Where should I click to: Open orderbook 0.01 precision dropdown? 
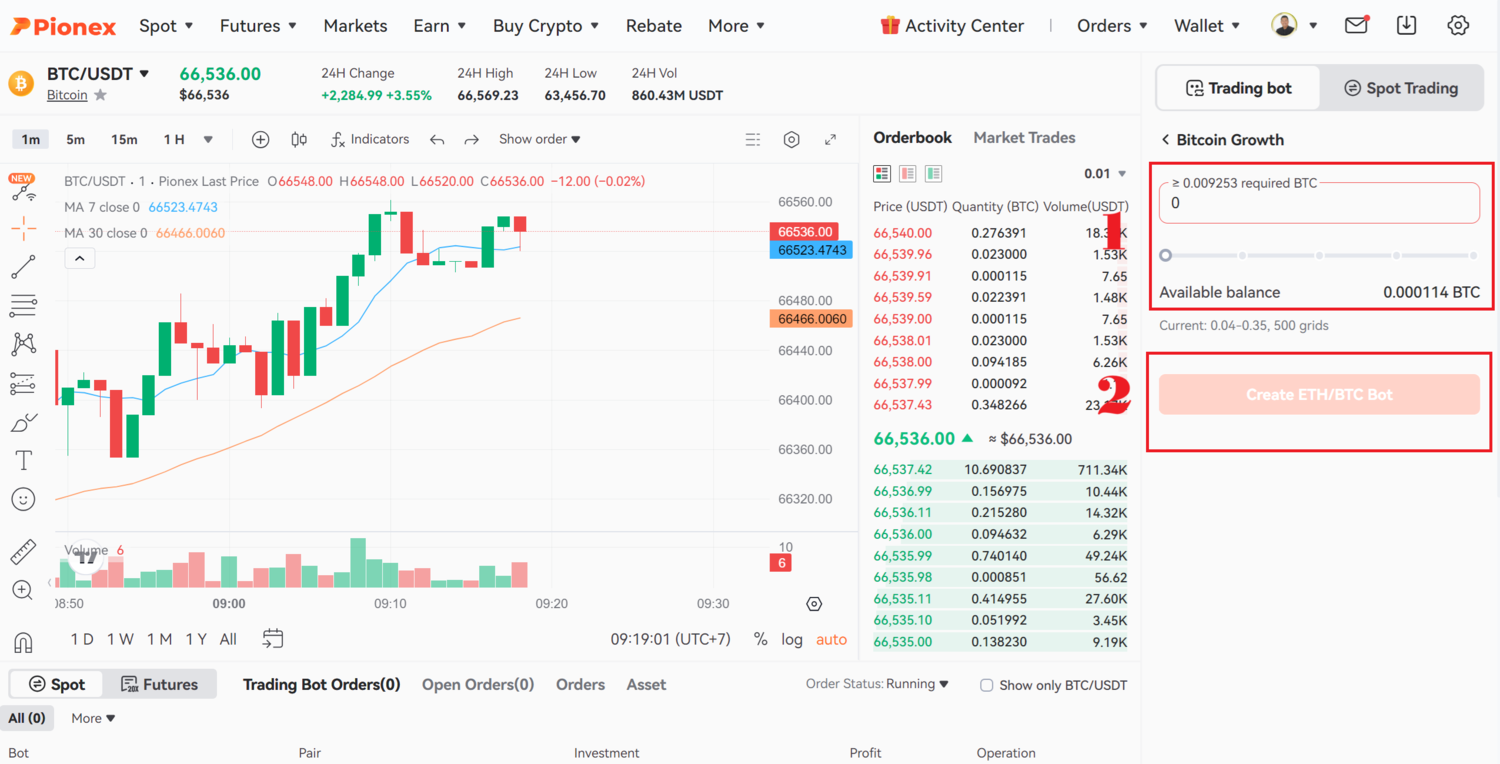[1105, 174]
